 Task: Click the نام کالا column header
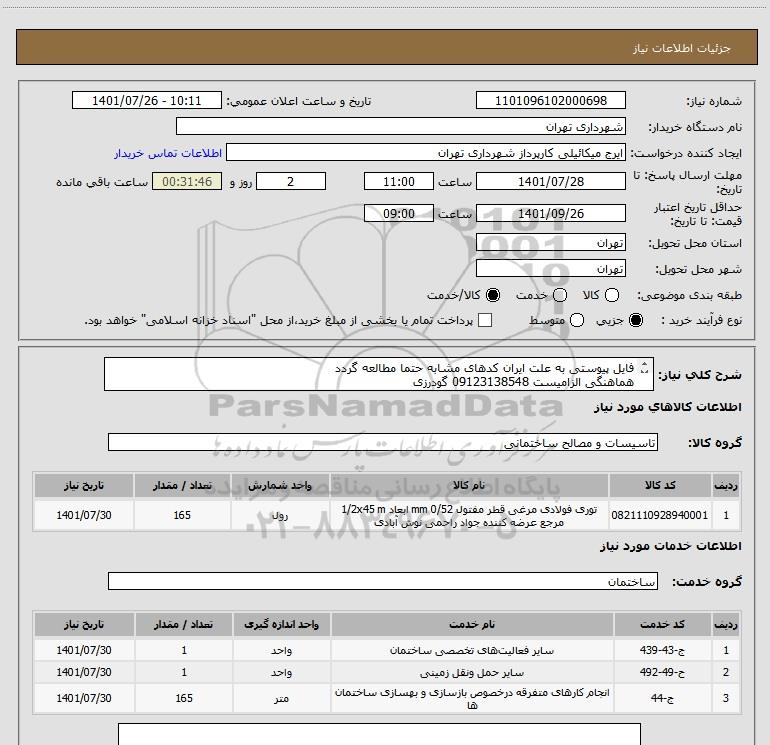pyautogui.click(x=469, y=485)
